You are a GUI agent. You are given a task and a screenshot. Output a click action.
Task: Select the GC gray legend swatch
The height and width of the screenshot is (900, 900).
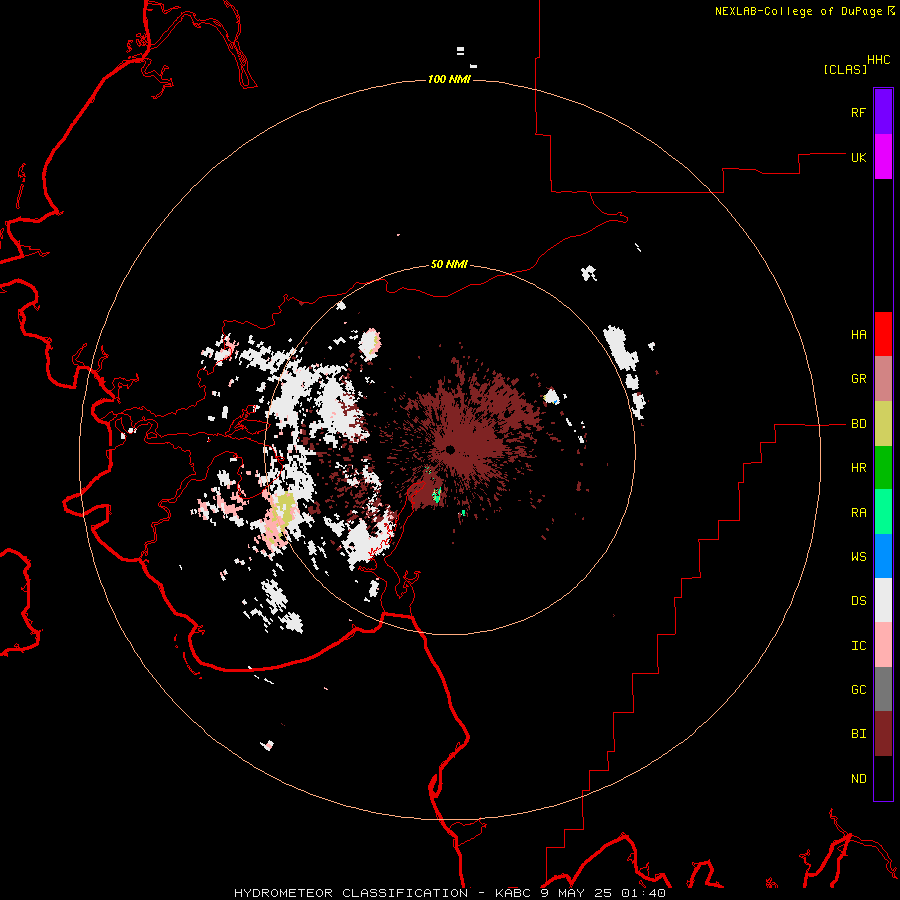tap(883, 689)
